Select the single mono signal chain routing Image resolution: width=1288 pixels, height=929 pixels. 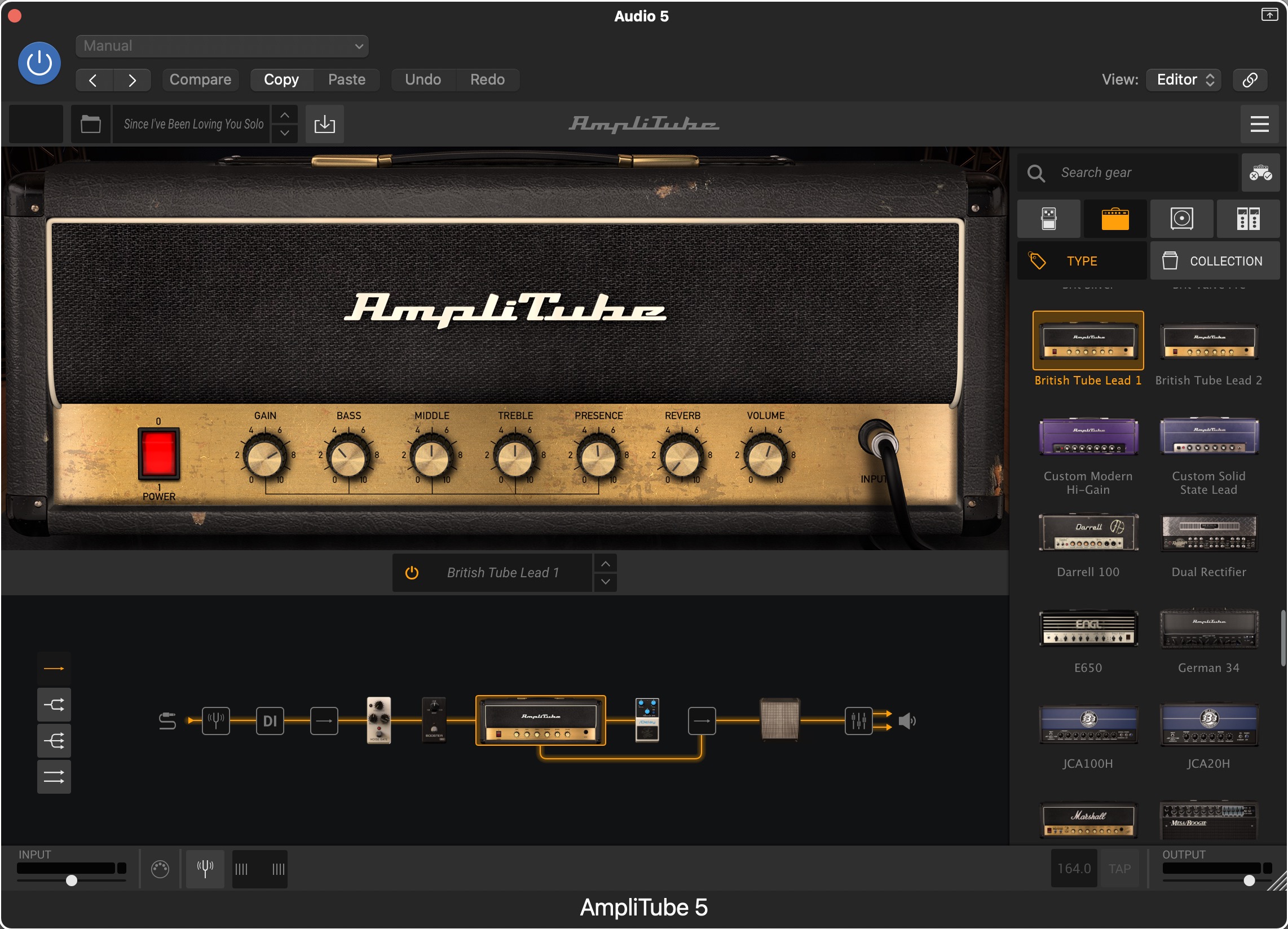pyautogui.click(x=54, y=669)
